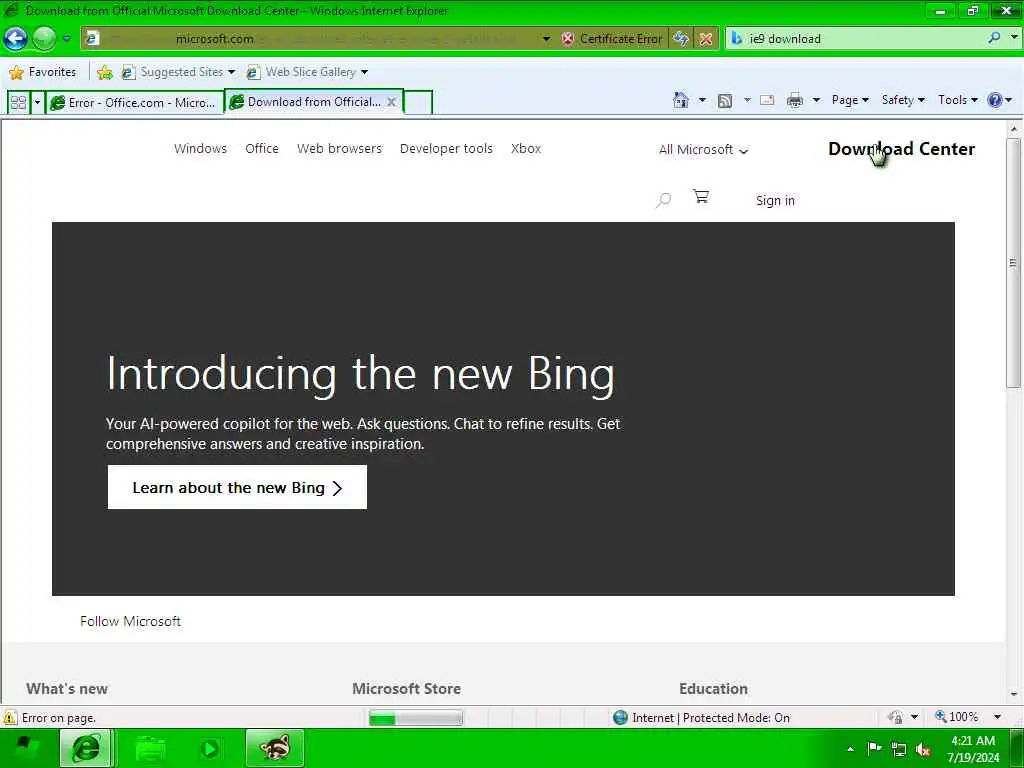
Task: Click the 'ie9 download' search box
Action: (856, 39)
